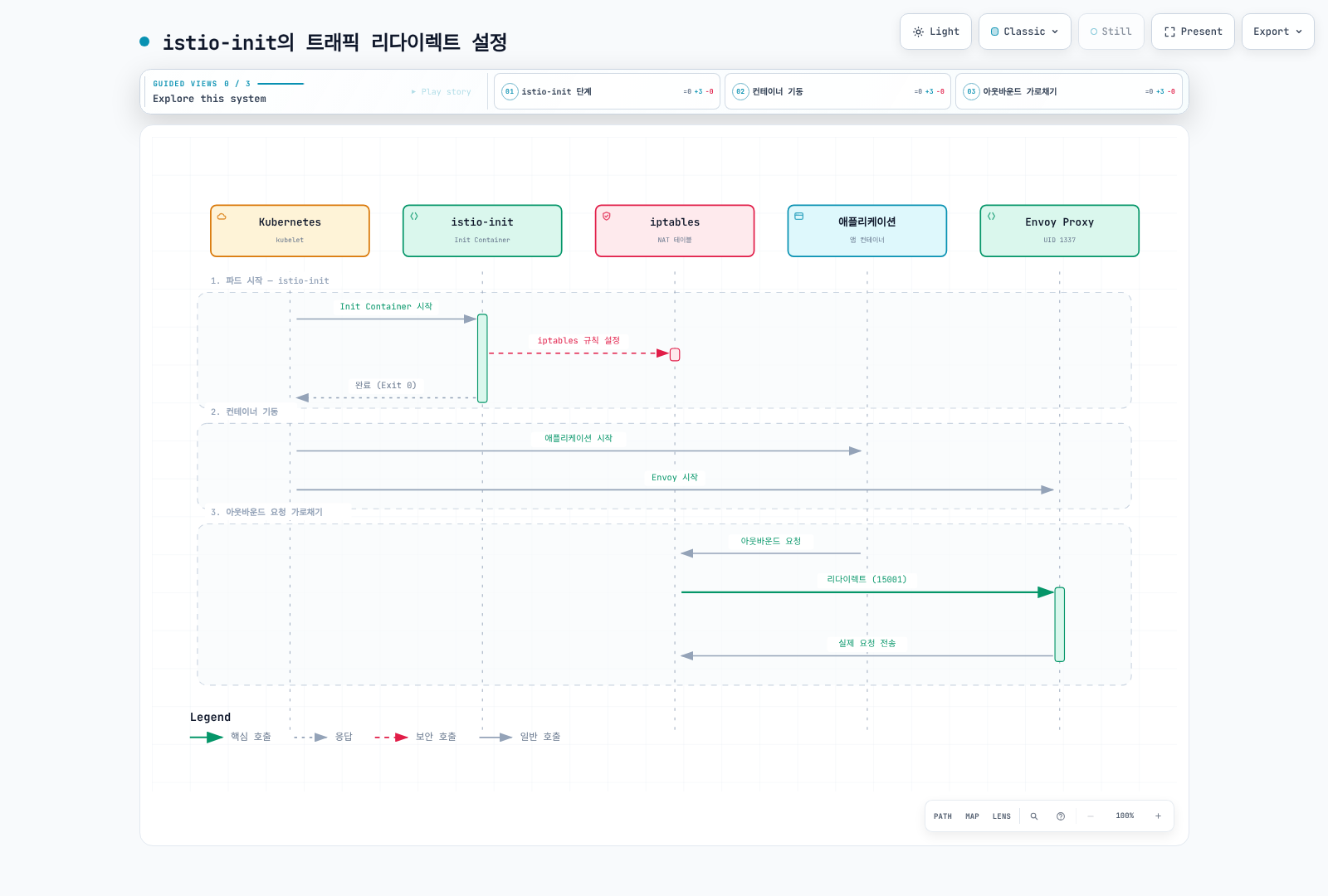This screenshot has height=896, width=1328.
Task: Open help with the question mark icon
Action: [x=1061, y=816]
